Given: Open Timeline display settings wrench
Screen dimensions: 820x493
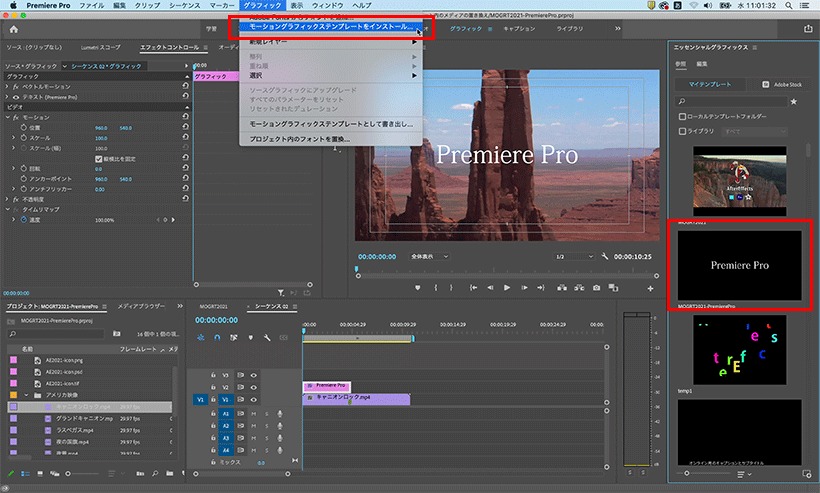Looking at the screenshot, I should (267, 338).
